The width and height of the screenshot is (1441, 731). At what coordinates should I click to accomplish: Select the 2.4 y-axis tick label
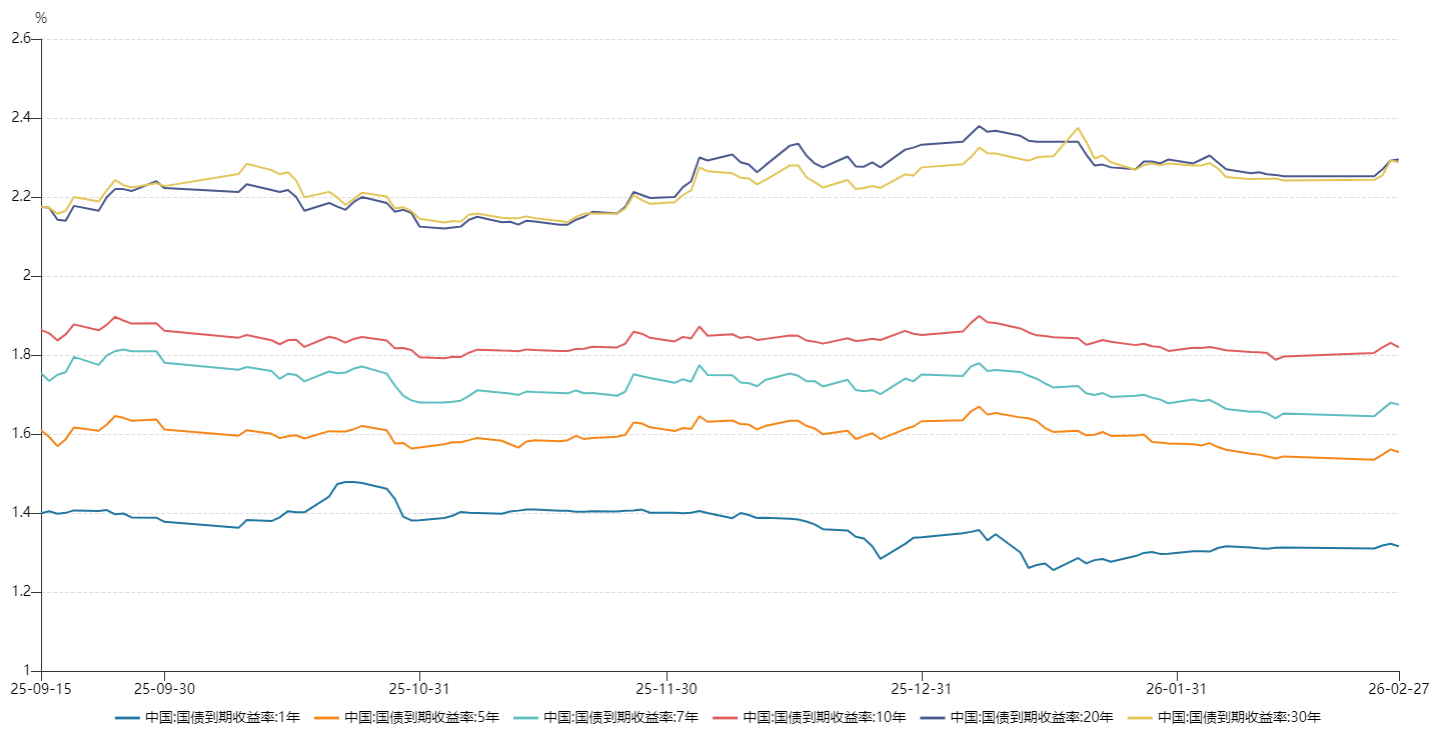(21, 118)
